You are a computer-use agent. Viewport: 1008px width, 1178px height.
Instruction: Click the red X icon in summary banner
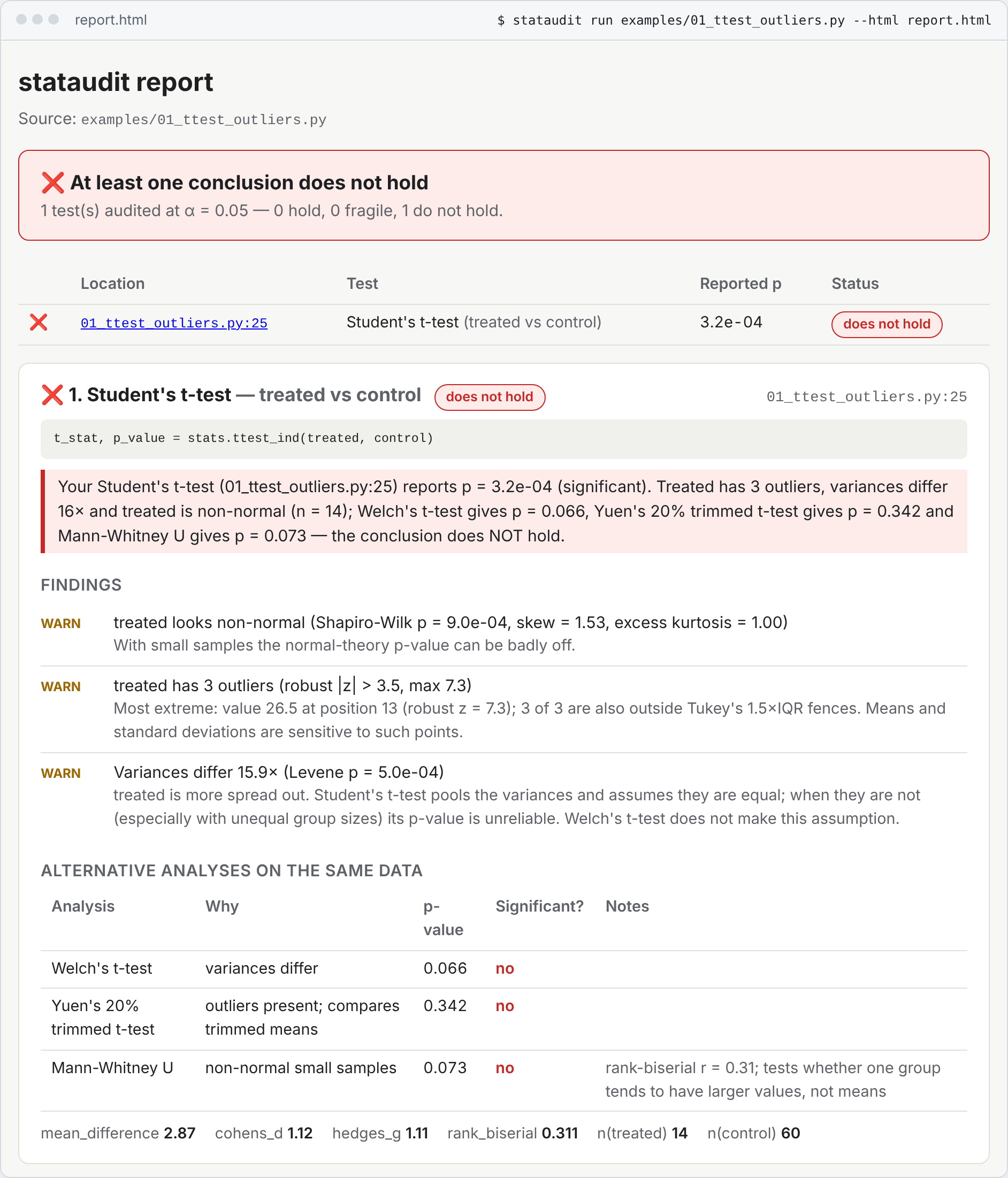(53, 183)
